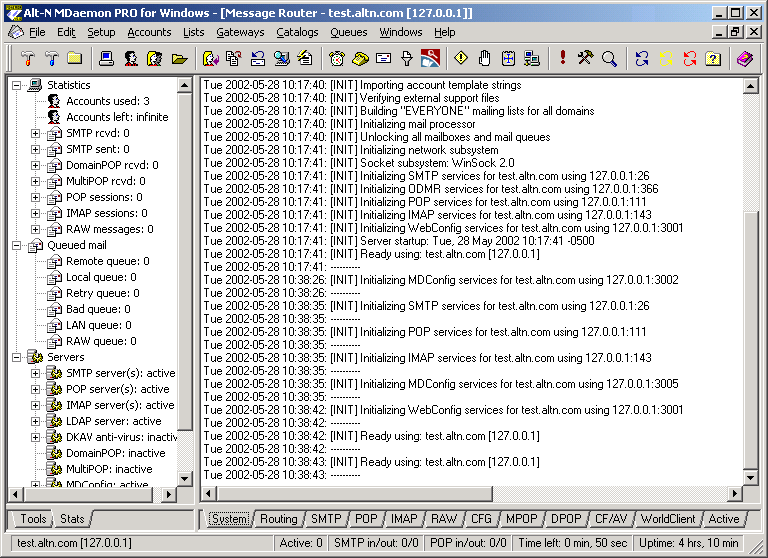The image size is (768, 558).
Task: Open the Queues menu
Action: click(348, 32)
